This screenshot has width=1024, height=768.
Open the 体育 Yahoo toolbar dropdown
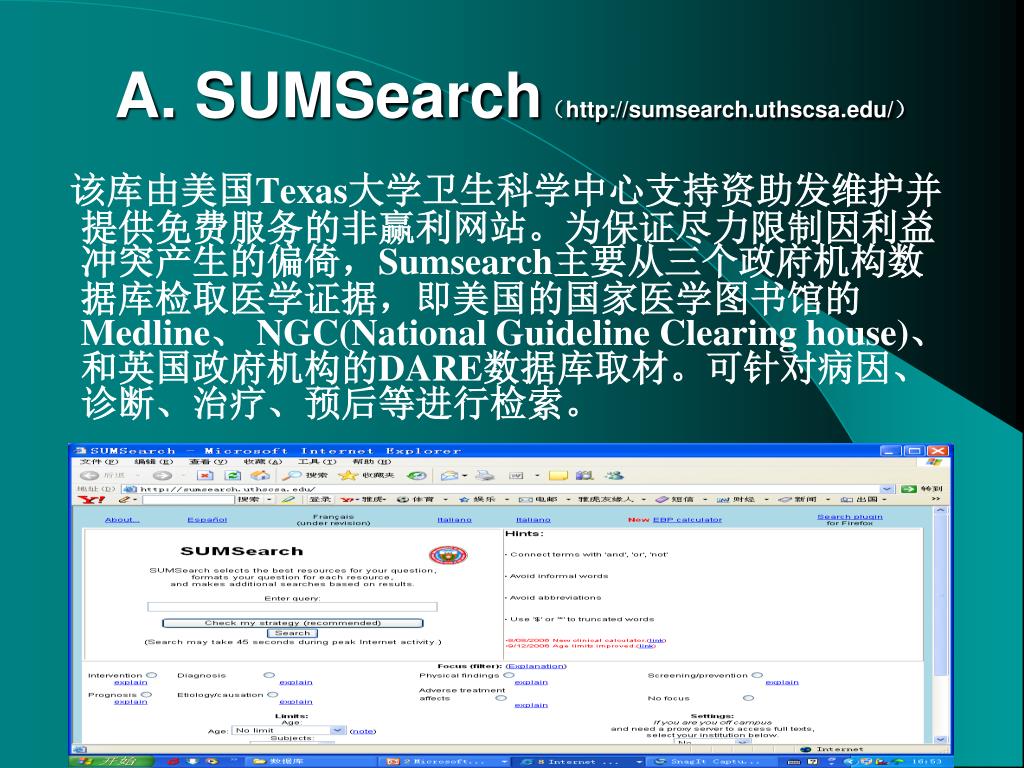(446, 500)
